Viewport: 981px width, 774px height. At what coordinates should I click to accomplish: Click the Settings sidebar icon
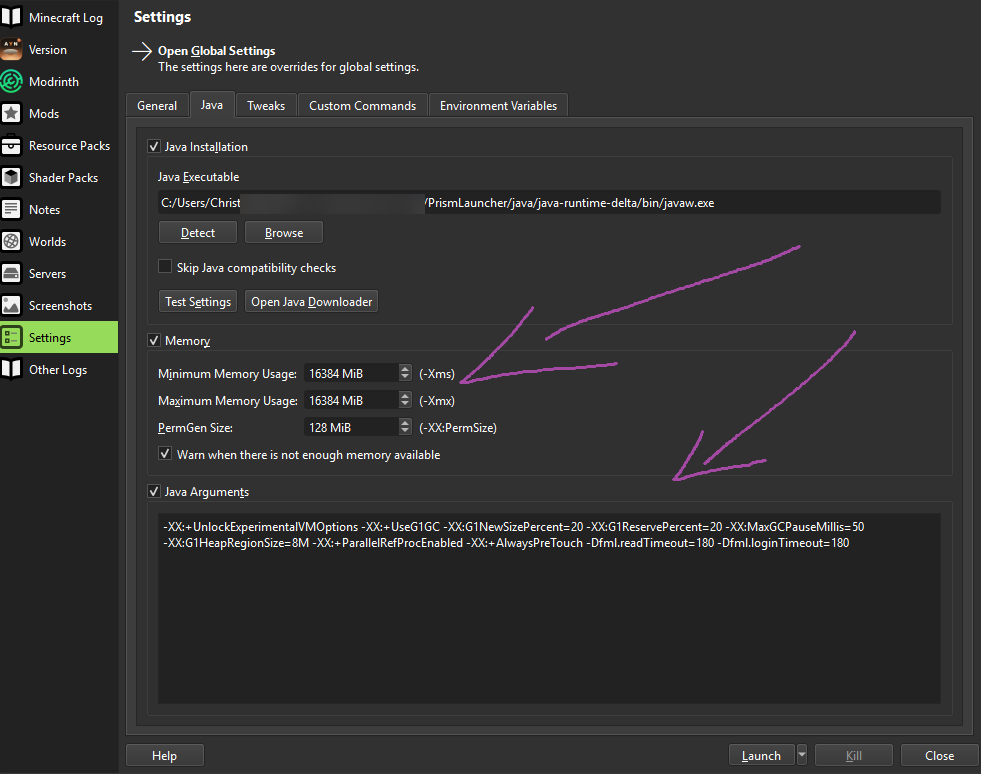[11, 337]
